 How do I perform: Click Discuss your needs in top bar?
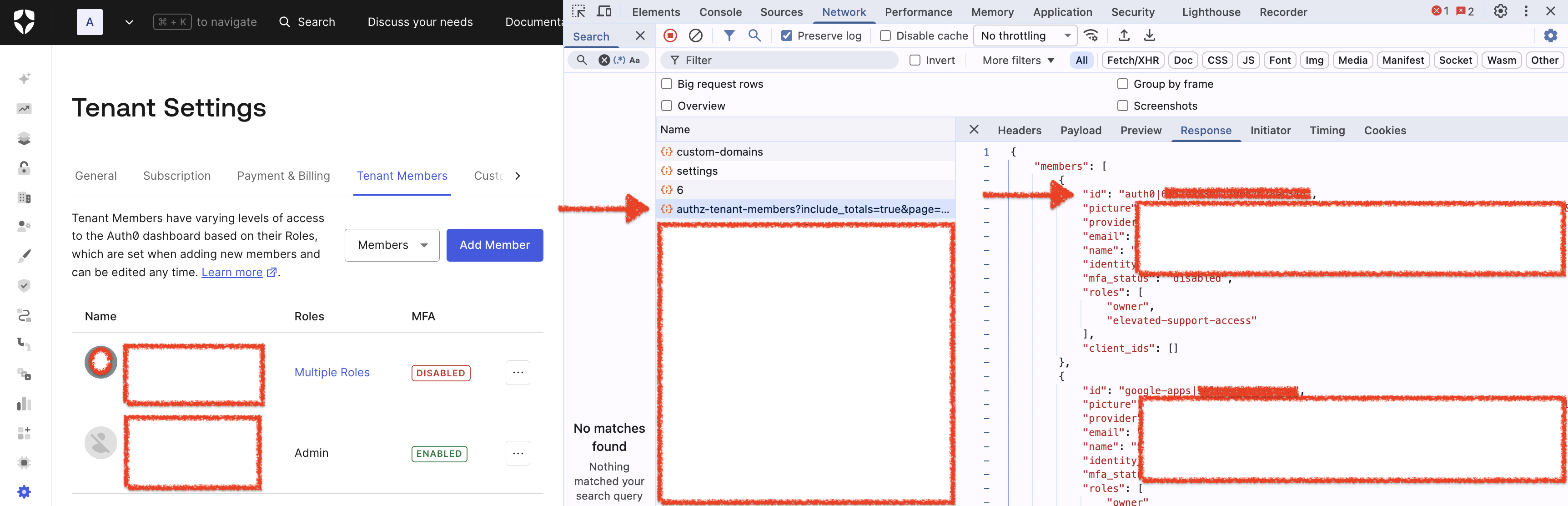click(x=420, y=22)
